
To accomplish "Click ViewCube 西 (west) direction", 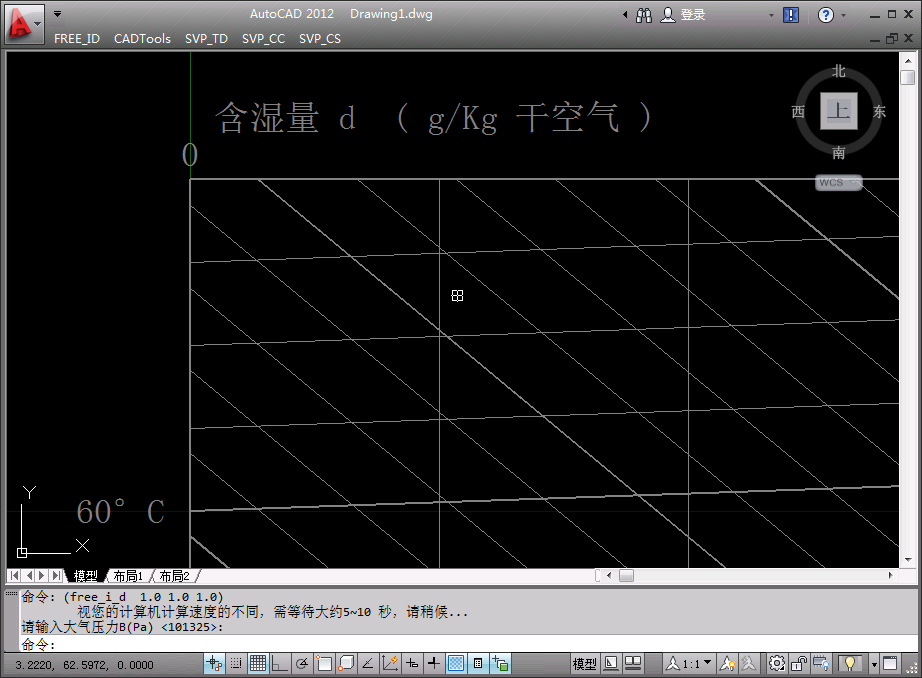I will coord(798,112).
